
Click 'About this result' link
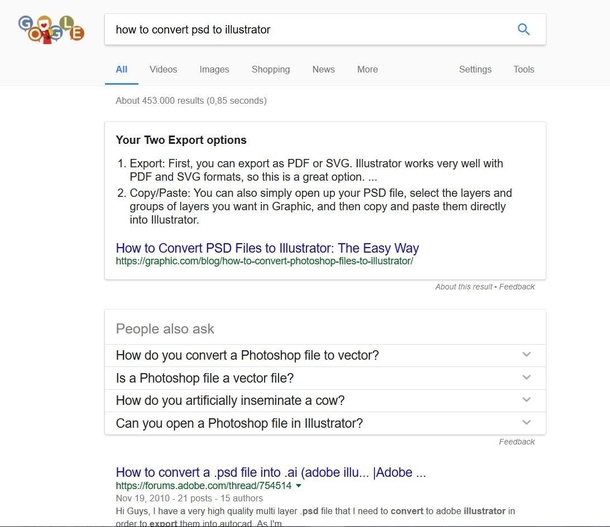[x=463, y=287]
